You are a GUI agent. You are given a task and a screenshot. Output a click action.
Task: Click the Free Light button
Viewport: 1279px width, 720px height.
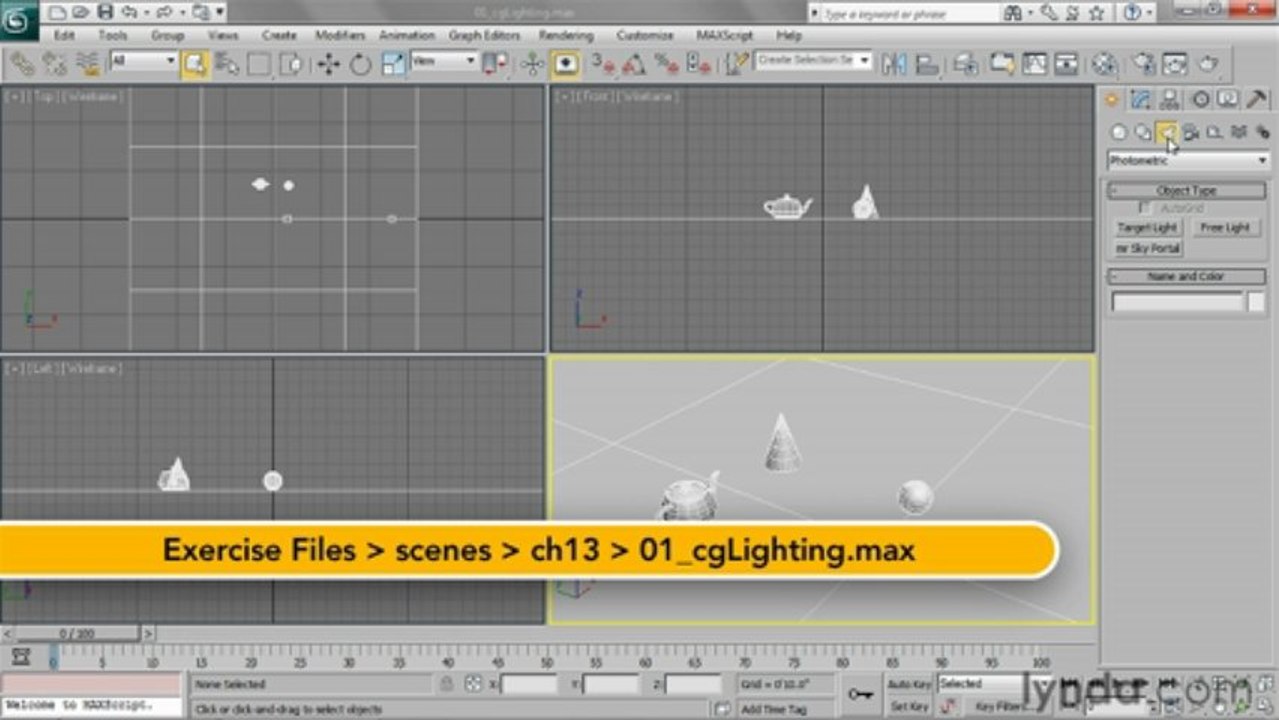[1225, 228]
